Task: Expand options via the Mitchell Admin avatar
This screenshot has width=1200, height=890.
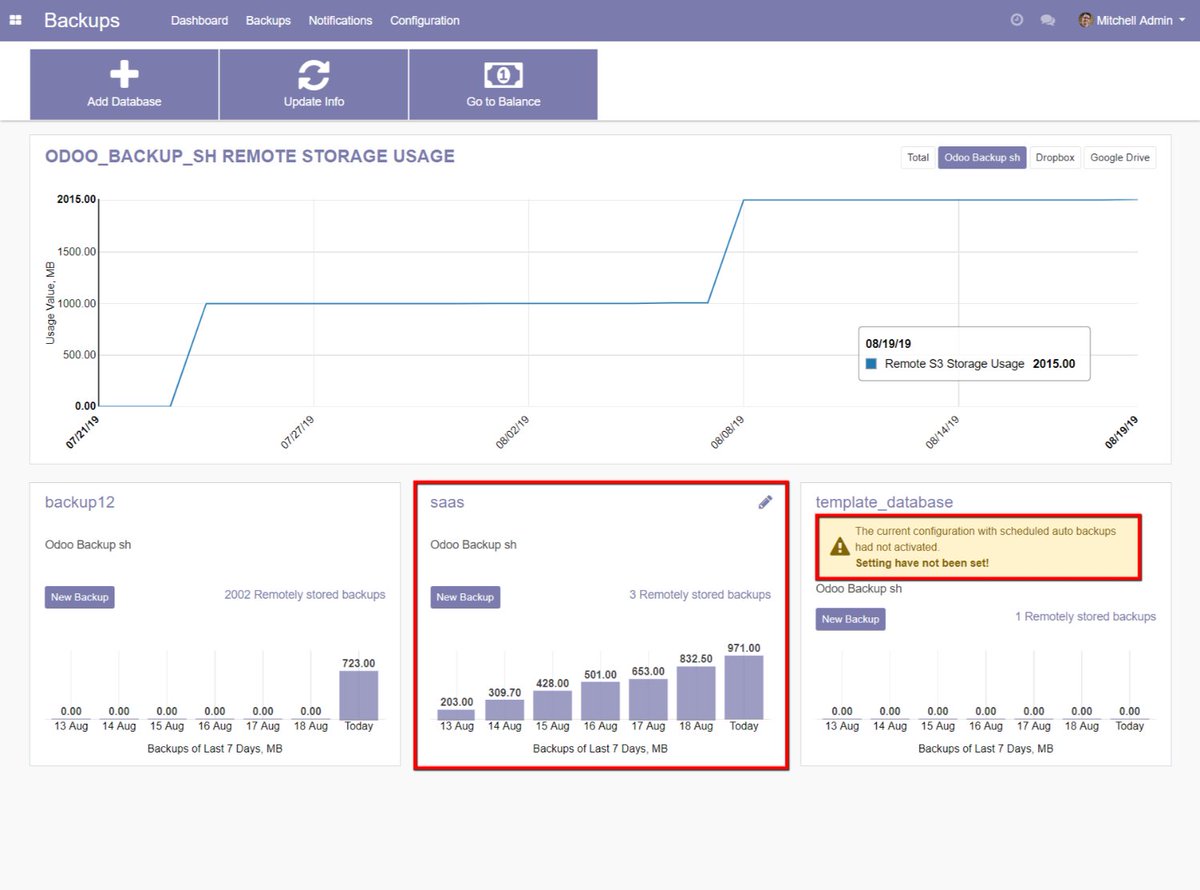Action: pyautogui.click(x=1085, y=19)
